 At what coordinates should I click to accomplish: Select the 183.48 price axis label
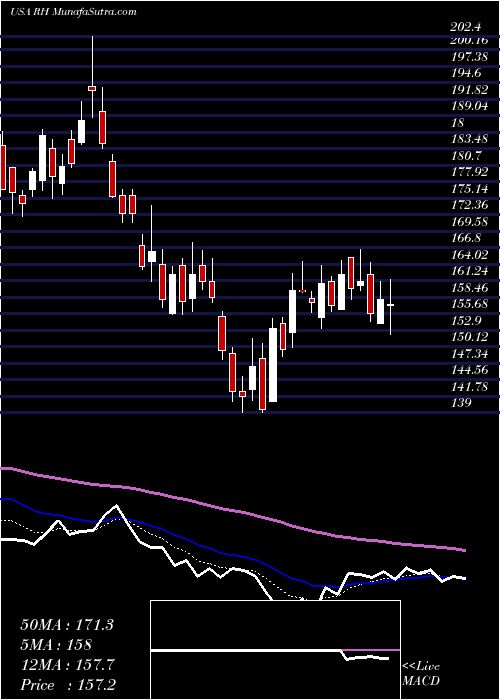[468, 139]
